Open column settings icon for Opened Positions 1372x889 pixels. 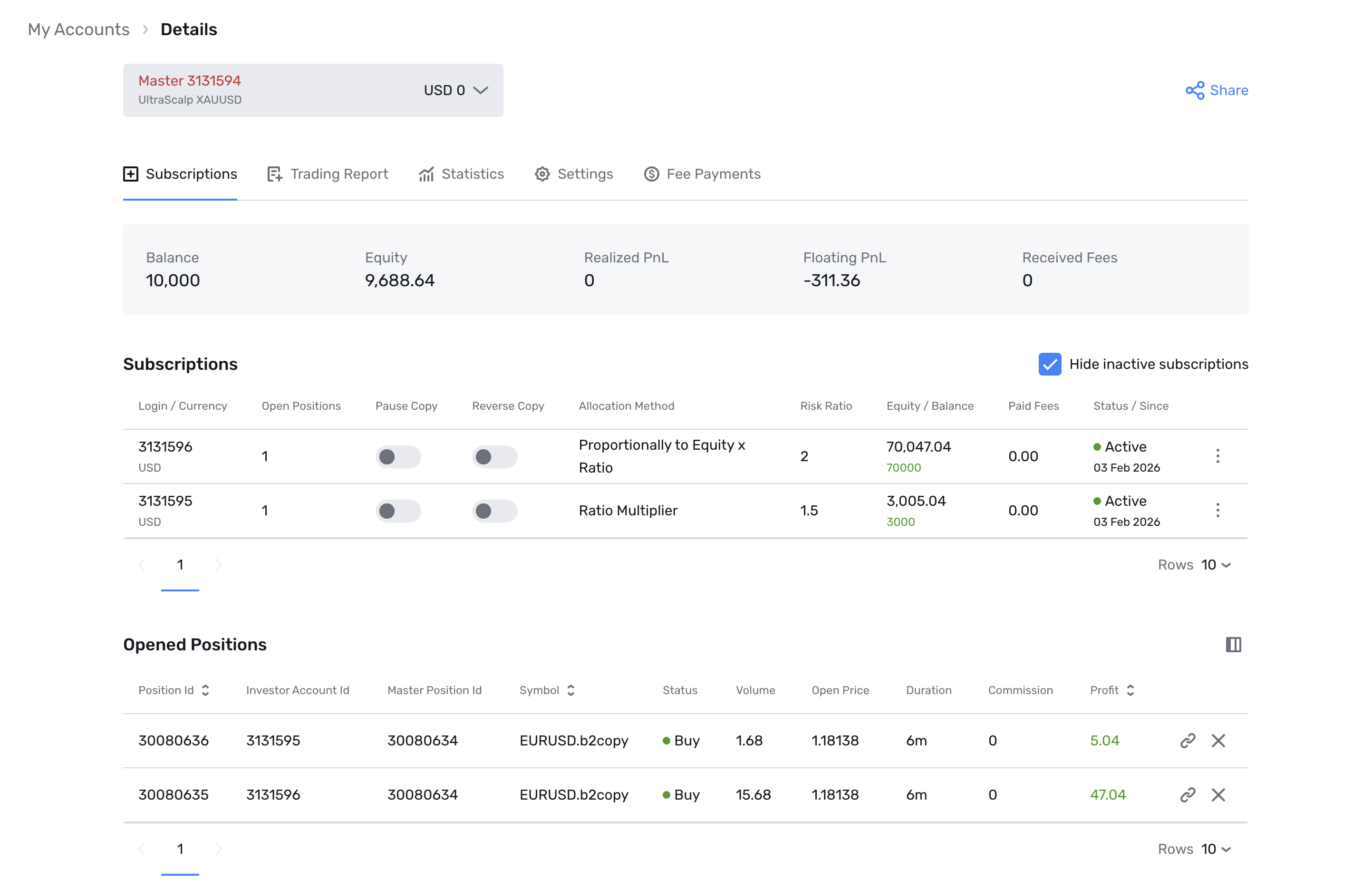[1233, 645]
